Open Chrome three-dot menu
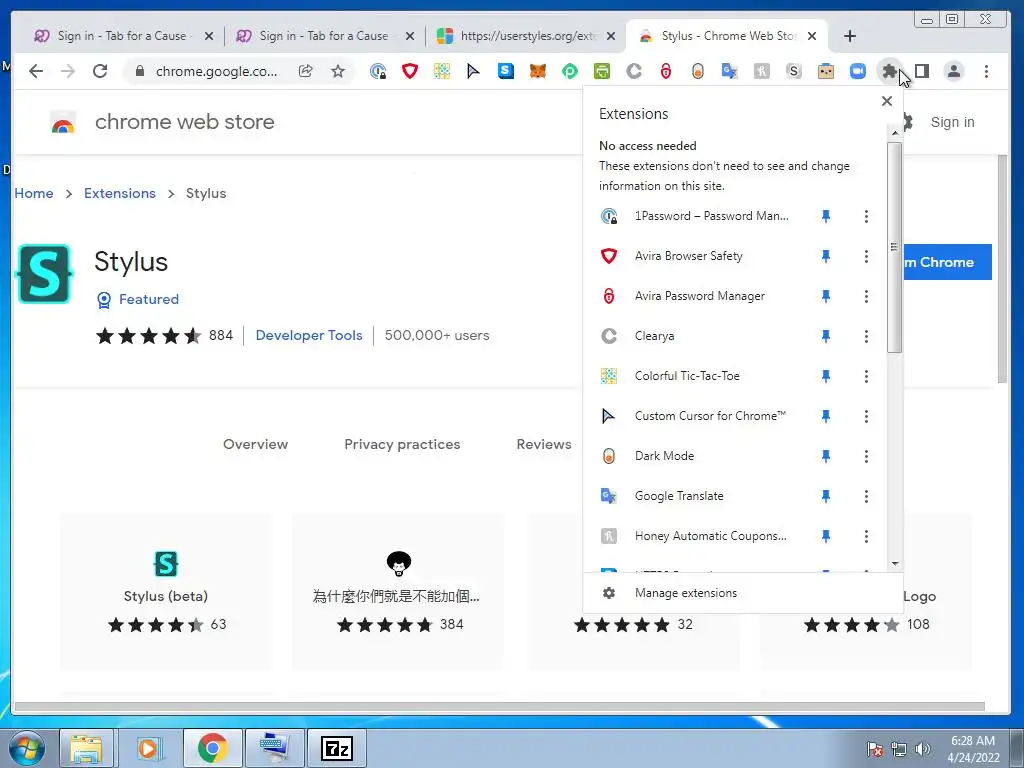 tap(986, 71)
